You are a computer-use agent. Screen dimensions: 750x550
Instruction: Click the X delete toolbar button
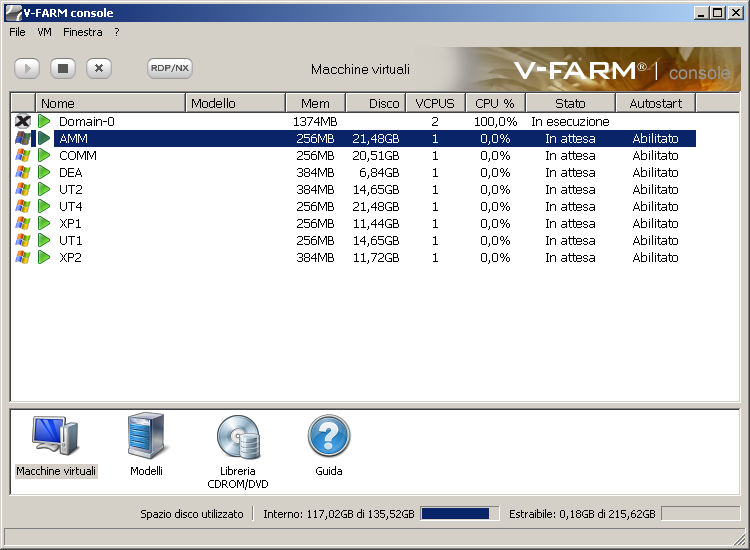(x=99, y=68)
